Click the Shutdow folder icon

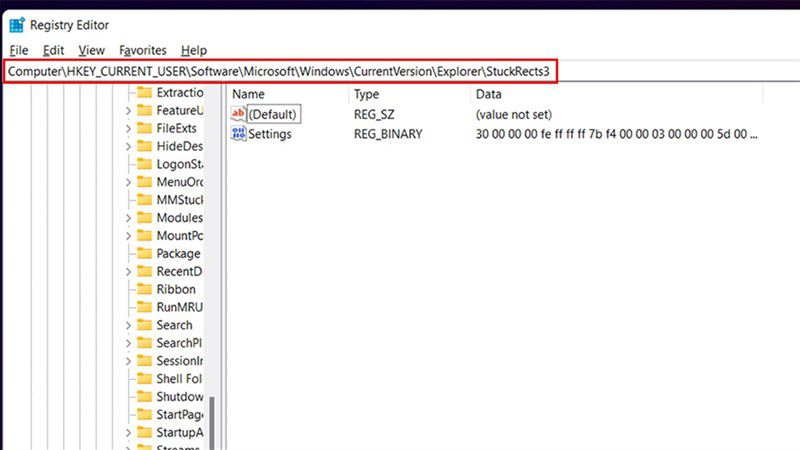click(145, 396)
